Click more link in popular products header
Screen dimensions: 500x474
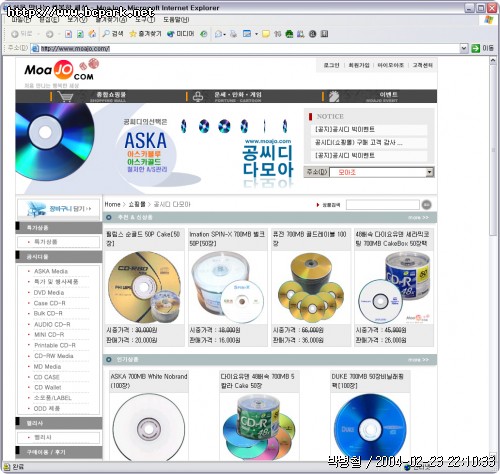point(418,360)
